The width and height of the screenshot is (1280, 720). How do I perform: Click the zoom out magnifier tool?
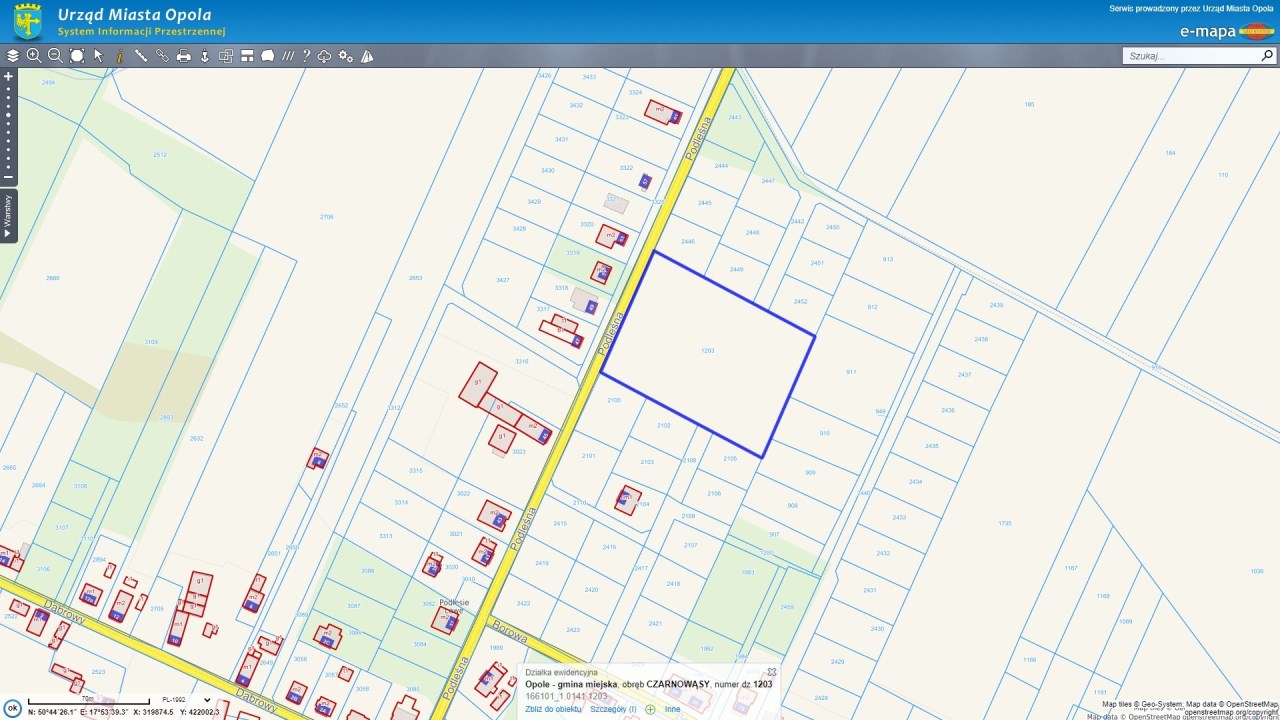point(55,56)
